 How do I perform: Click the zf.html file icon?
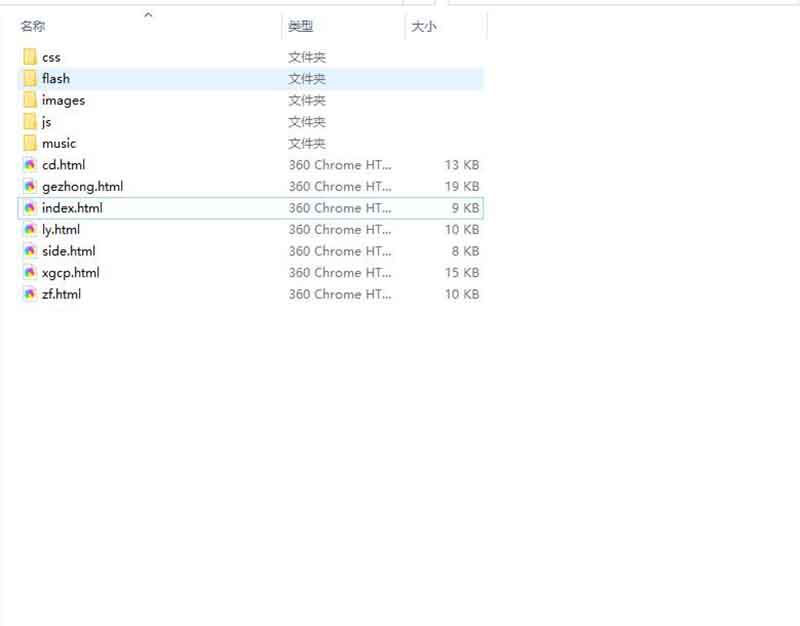pyautogui.click(x=30, y=294)
